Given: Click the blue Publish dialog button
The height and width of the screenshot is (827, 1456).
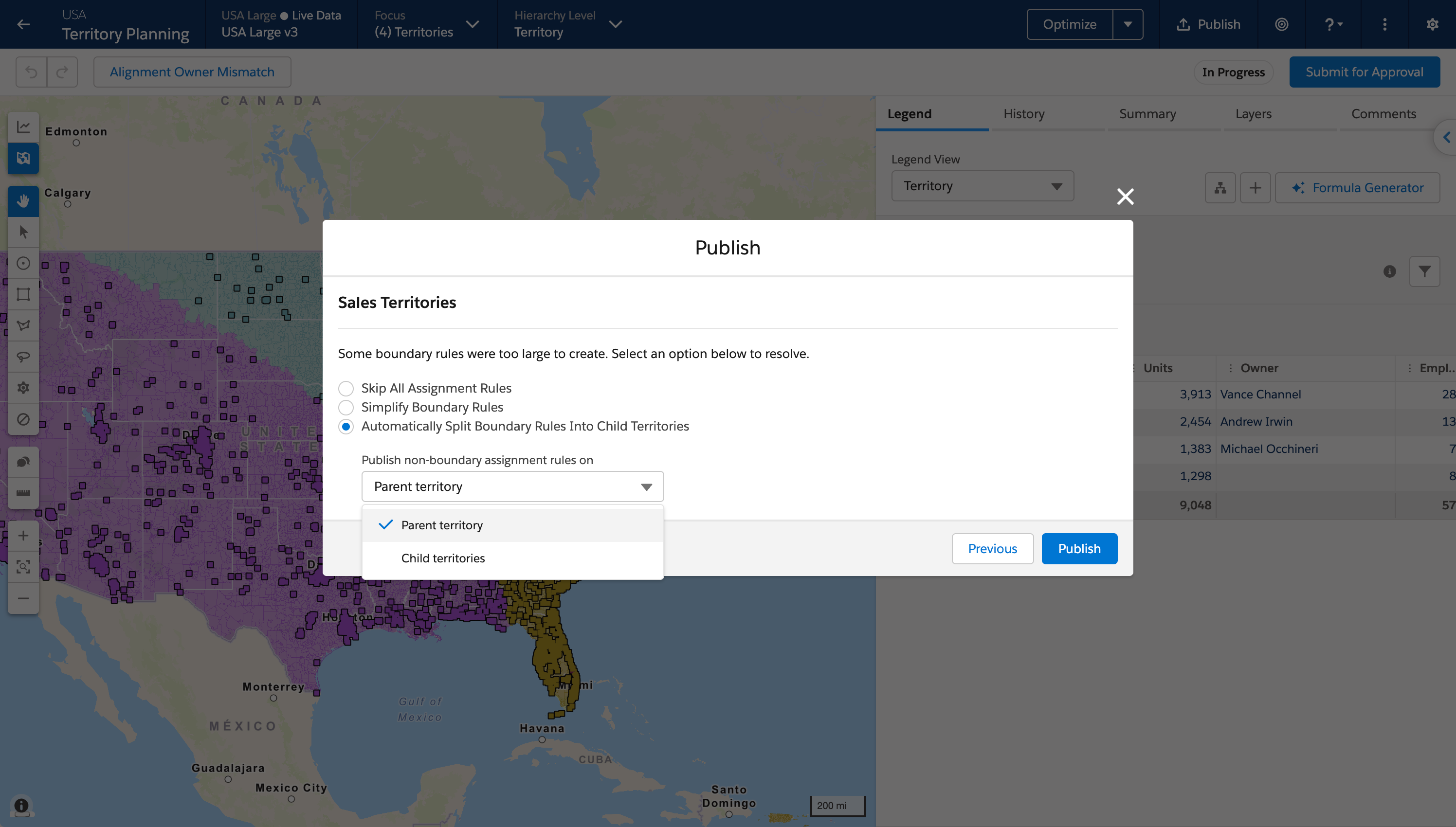Looking at the screenshot, I should [x=1079, y=549].
